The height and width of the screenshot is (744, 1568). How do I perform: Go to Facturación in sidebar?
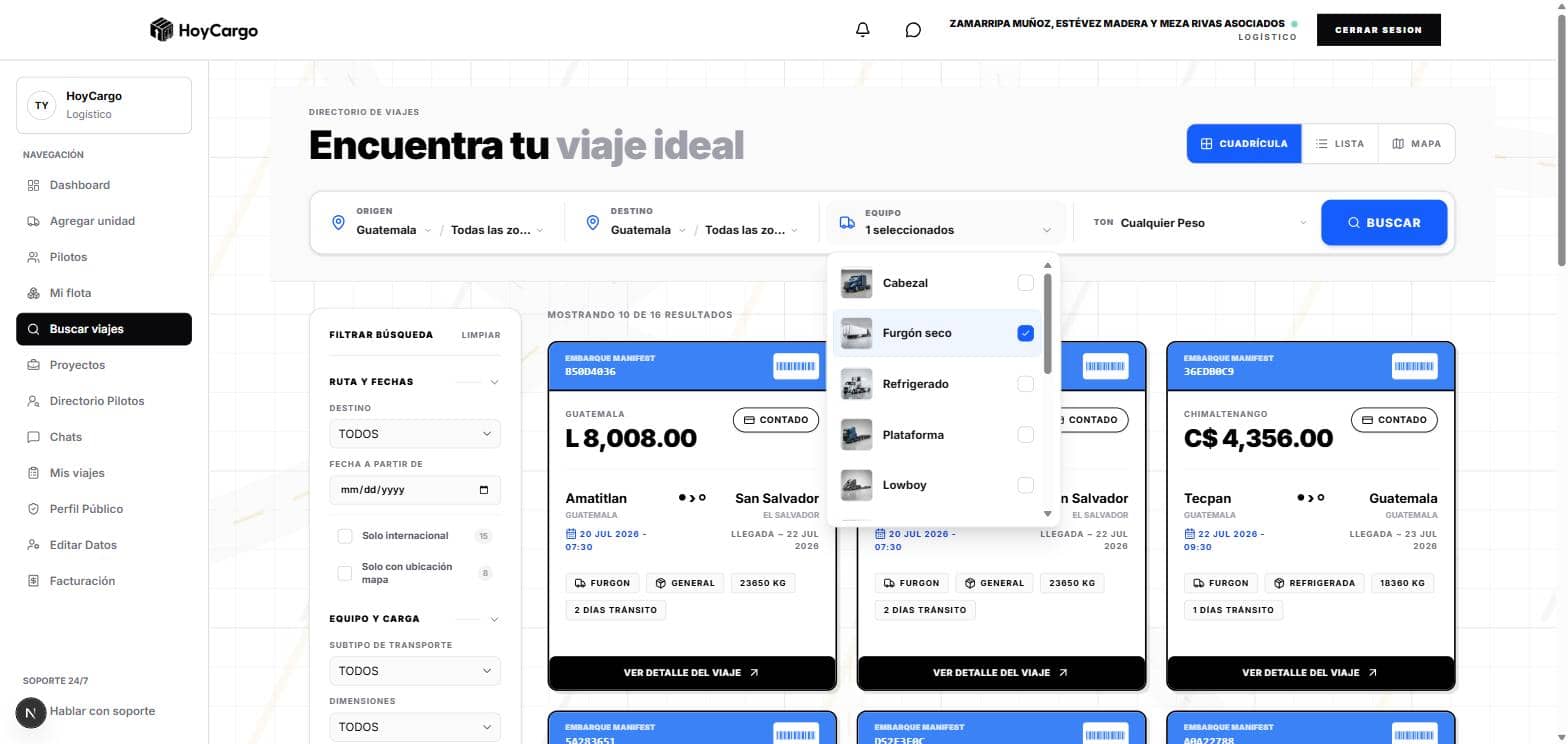(104, 581)
